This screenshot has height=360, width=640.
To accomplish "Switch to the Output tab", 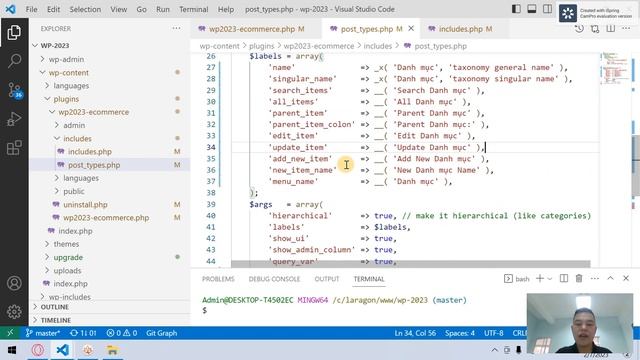I will [x=327, y=279].
